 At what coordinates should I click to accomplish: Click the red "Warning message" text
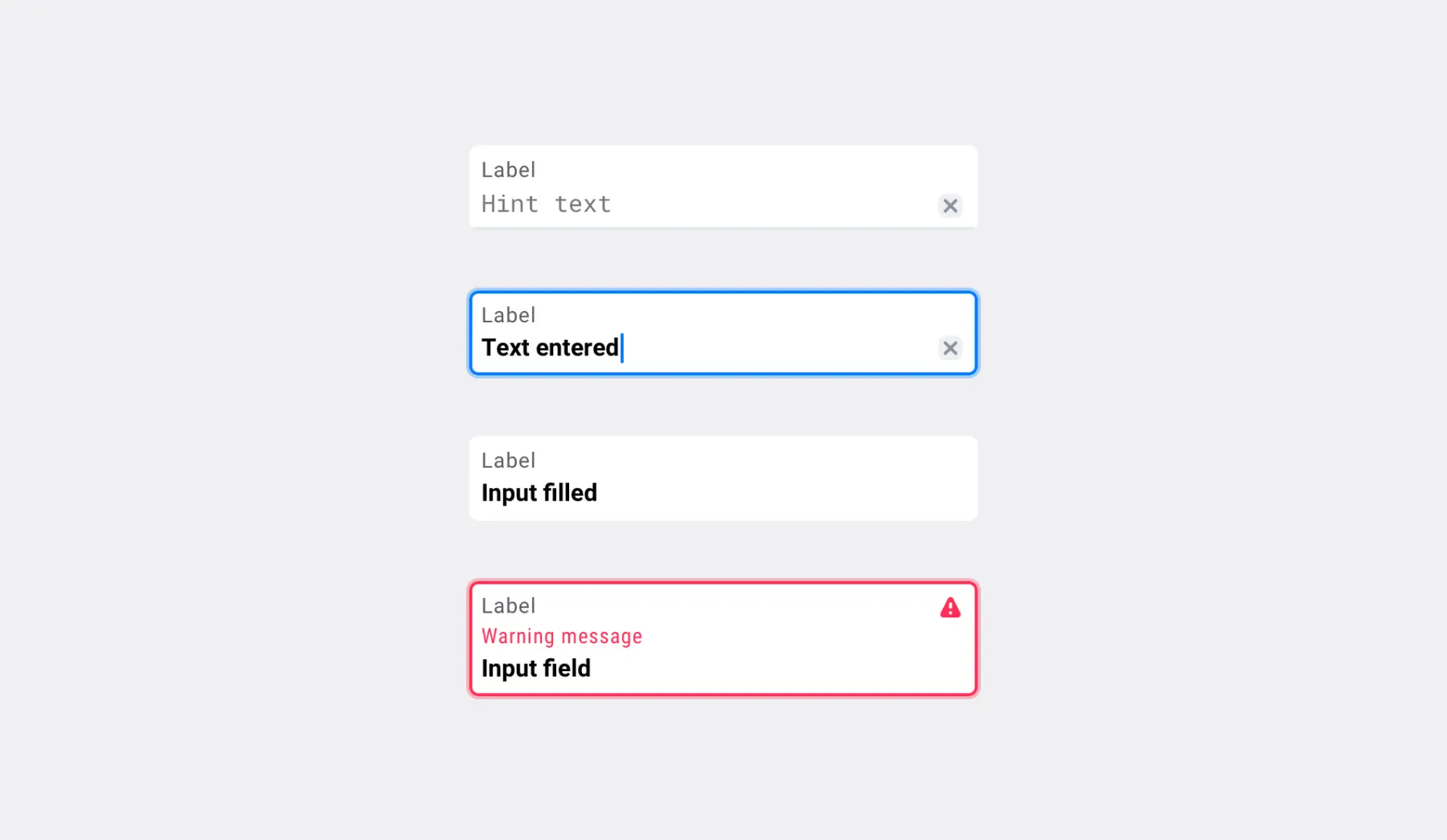(x=561, y=637)
